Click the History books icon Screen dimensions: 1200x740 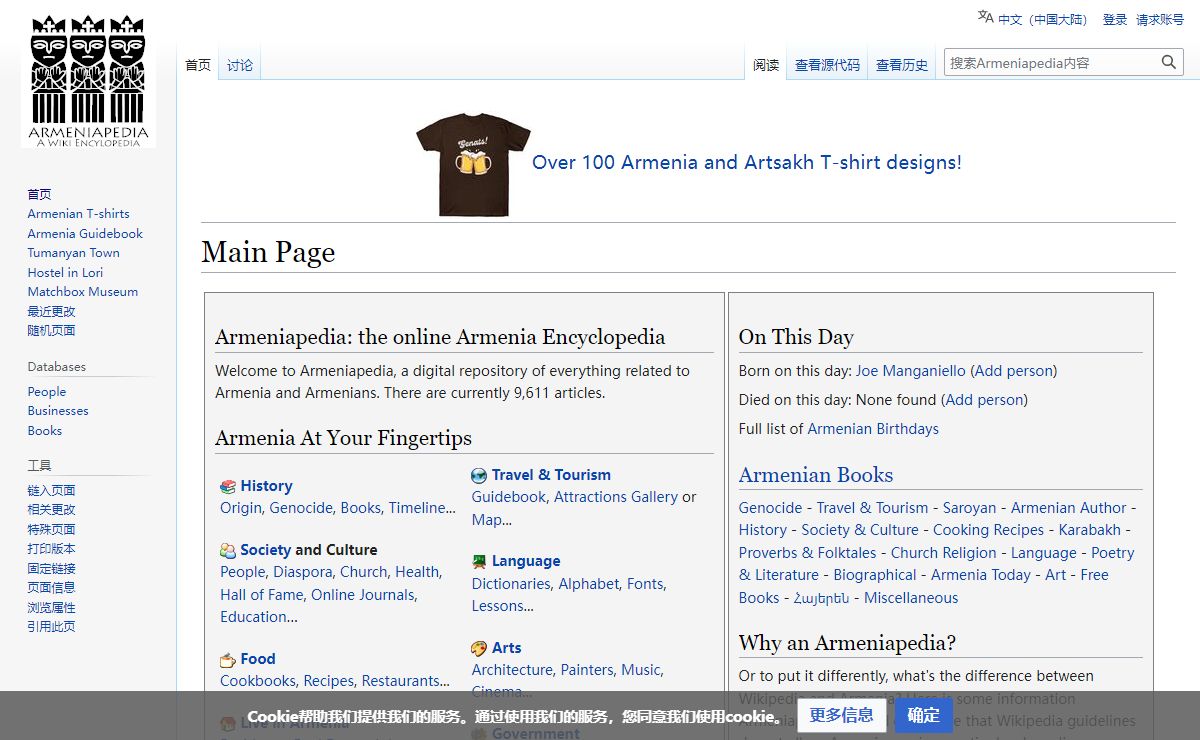(228, 487)
